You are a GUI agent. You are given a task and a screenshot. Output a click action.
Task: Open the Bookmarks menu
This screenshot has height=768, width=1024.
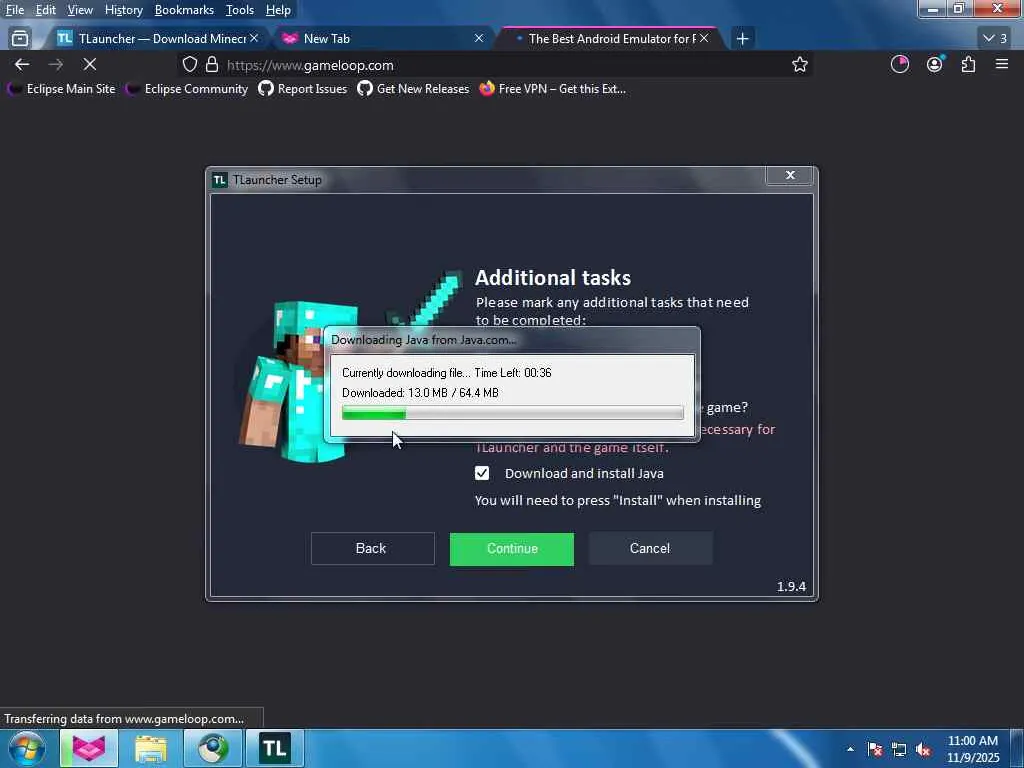[x=184, y=10]
